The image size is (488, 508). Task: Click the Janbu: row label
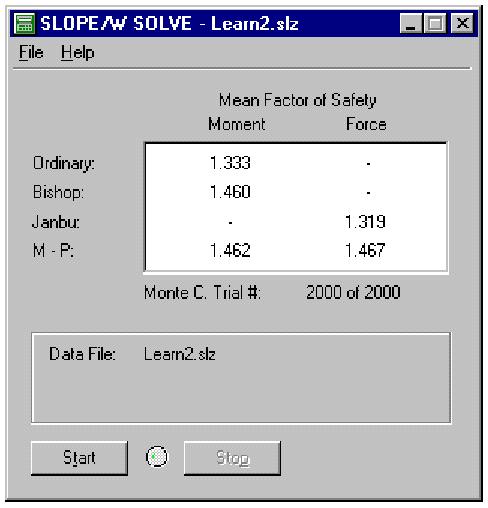[x=56, y=222]
